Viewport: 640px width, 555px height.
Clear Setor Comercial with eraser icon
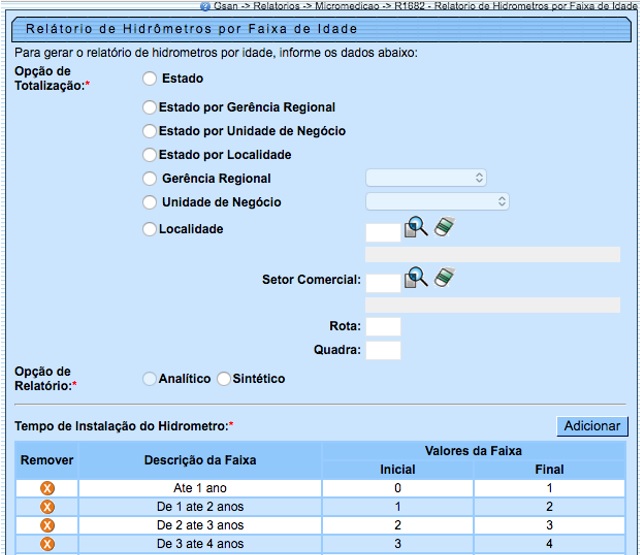(444, 277)
